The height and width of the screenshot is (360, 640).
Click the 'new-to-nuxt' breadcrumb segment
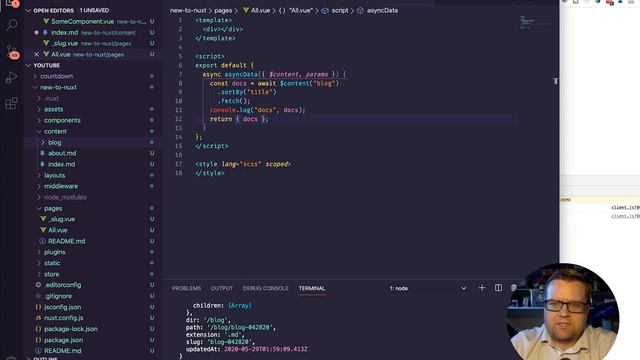click(188, 11)
